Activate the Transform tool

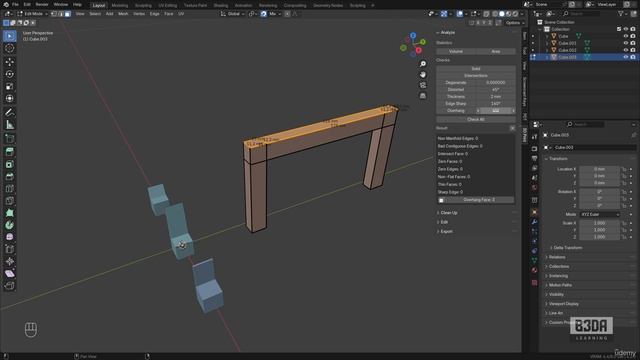pos(9,98)
